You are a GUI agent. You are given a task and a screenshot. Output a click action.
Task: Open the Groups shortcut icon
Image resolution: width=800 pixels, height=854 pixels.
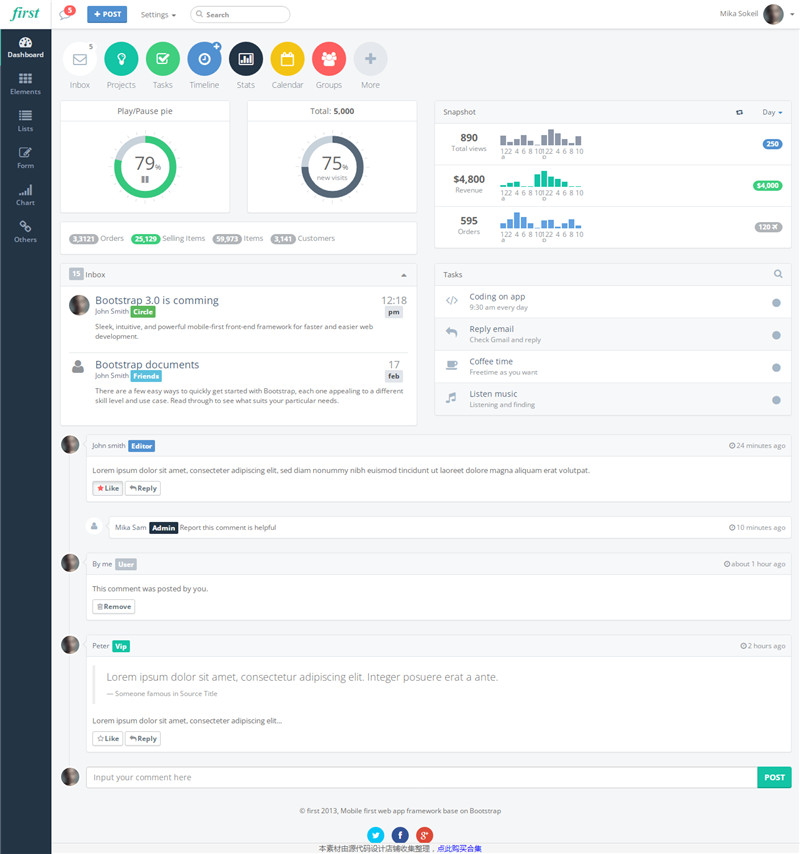329,59
